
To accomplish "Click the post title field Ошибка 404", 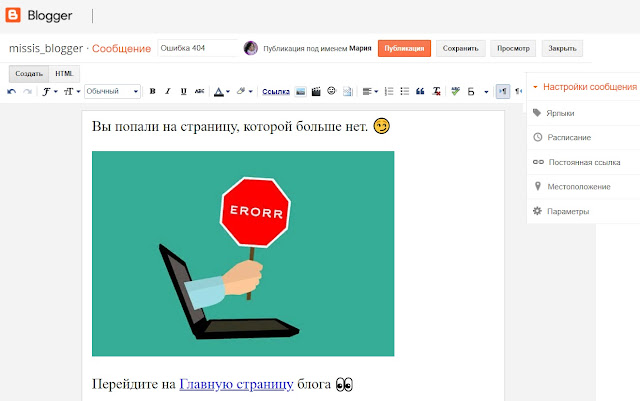I will pyautogui.click(x=197, y=48).
